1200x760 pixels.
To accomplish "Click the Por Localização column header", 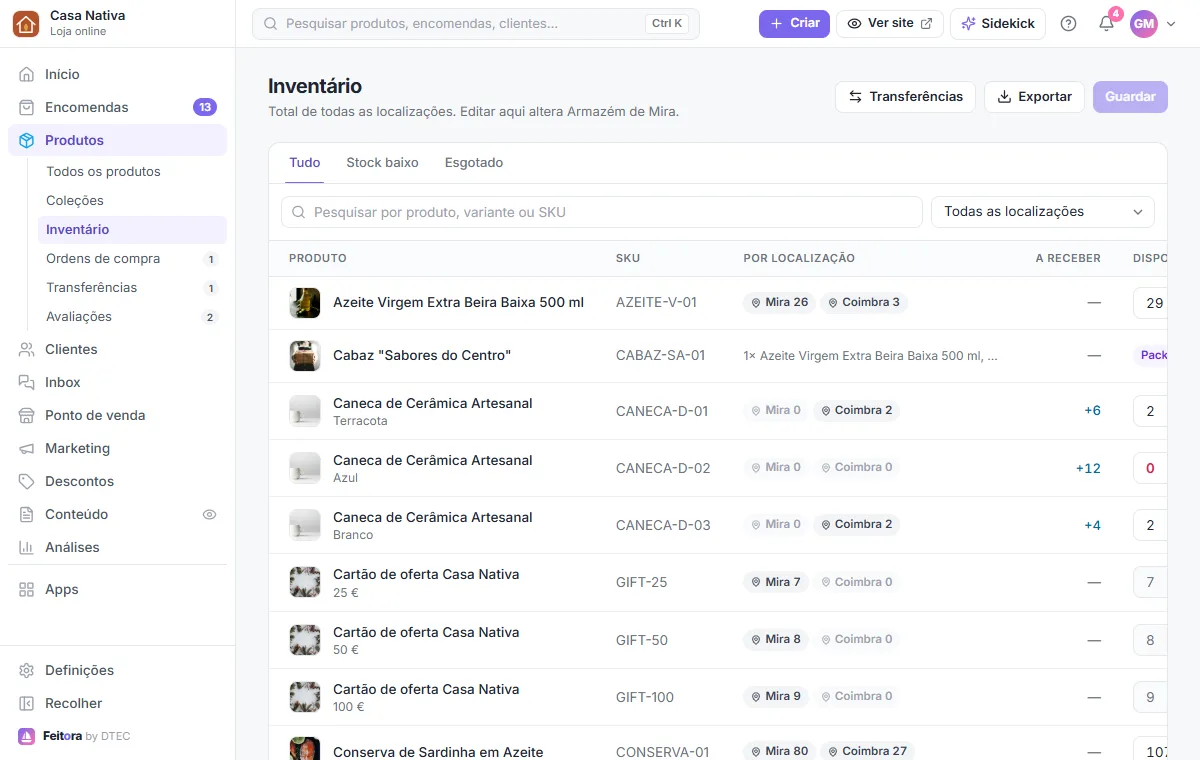I will pyautogui.click(x=799, y=258).
